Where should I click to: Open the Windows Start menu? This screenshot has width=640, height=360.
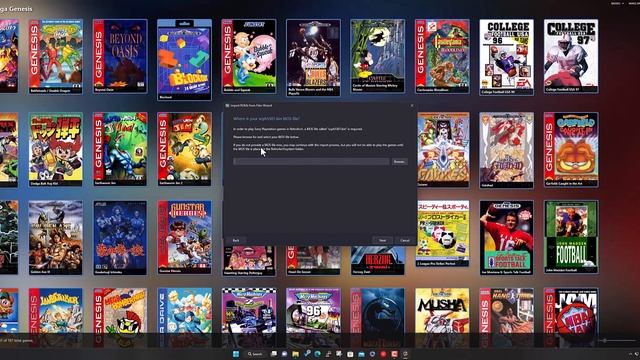[x=236, y=354]
